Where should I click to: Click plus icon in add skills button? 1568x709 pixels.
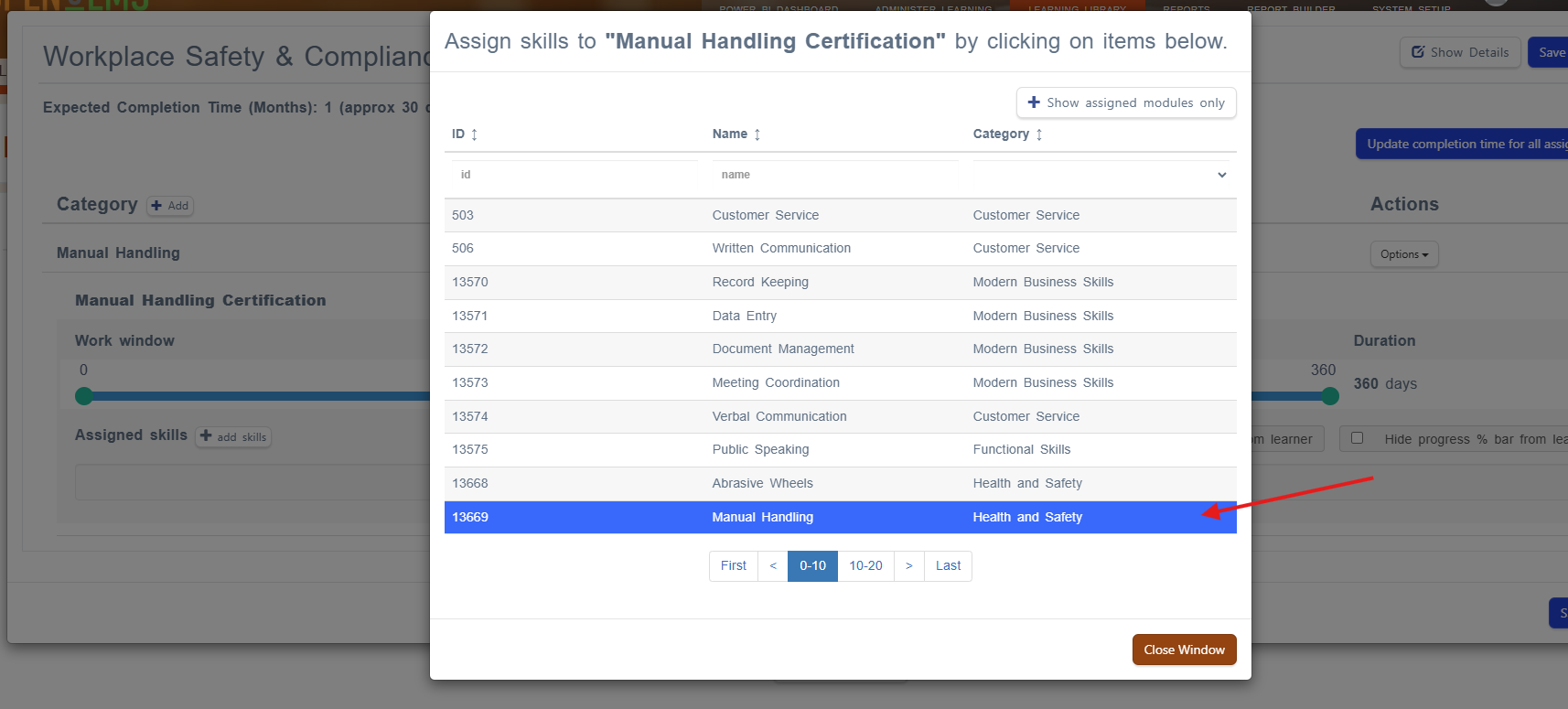pos(206,436)
